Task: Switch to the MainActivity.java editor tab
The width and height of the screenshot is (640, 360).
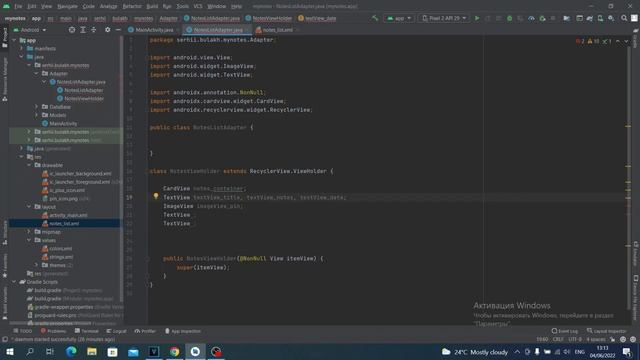Action: [x=152, y=30]
